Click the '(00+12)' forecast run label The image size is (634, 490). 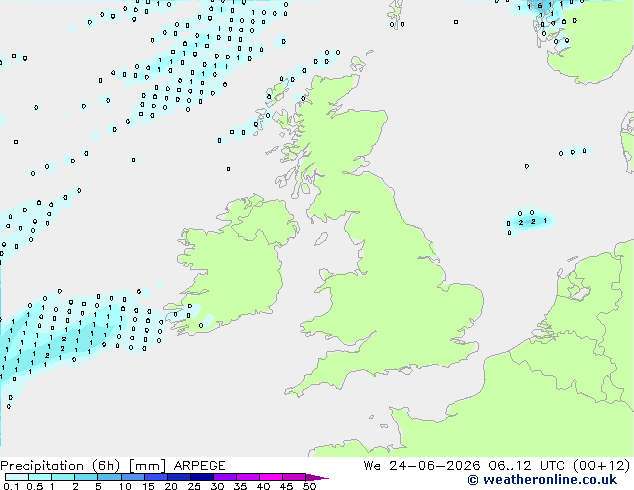click(602, 466)
